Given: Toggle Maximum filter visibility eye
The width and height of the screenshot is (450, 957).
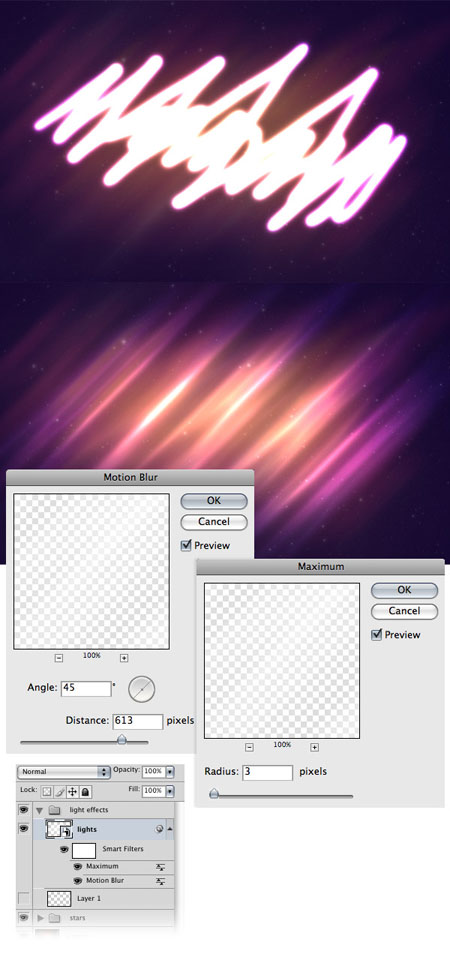Looking at the screenshot, I should 78,867.
